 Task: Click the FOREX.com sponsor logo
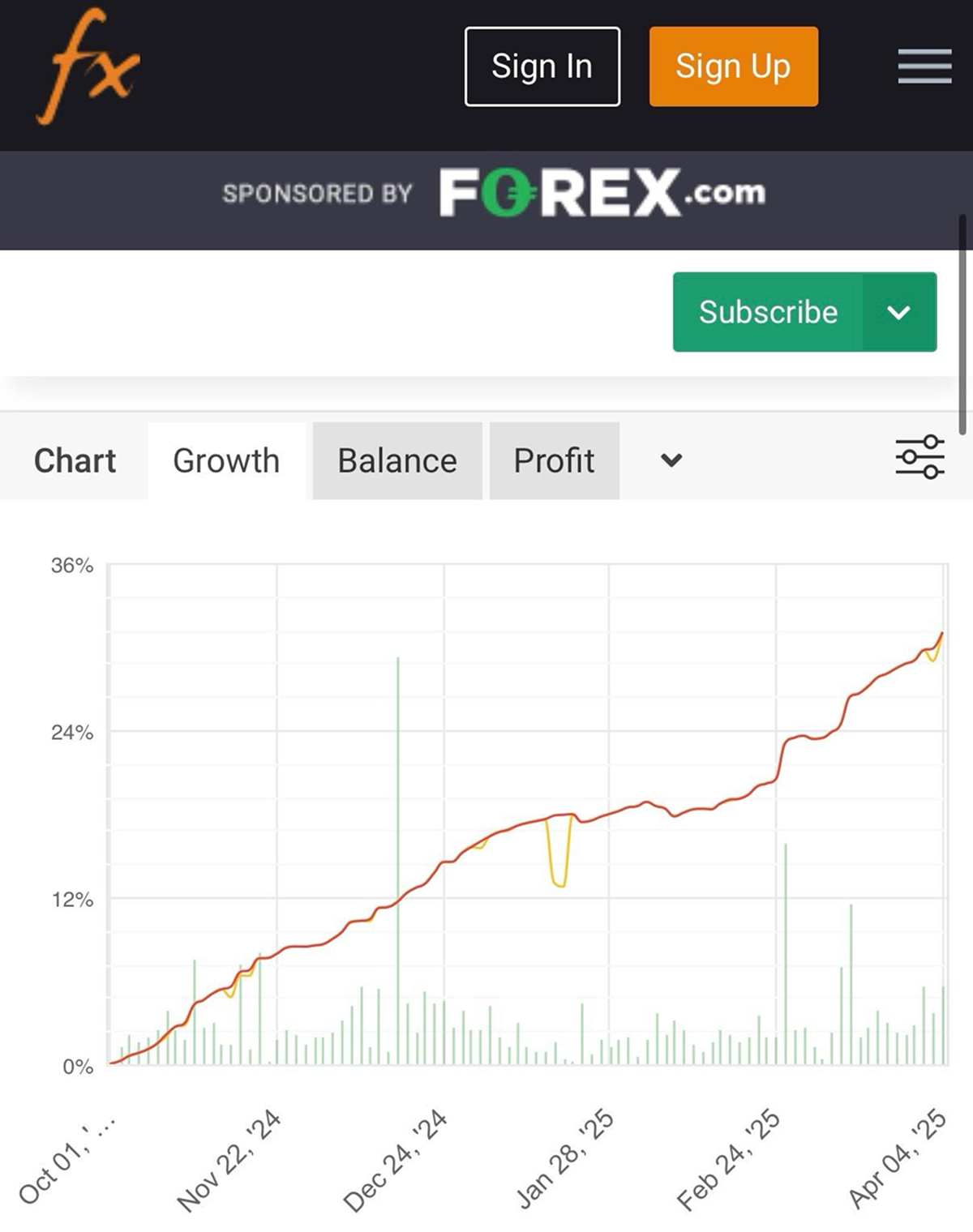click(602, 192)
